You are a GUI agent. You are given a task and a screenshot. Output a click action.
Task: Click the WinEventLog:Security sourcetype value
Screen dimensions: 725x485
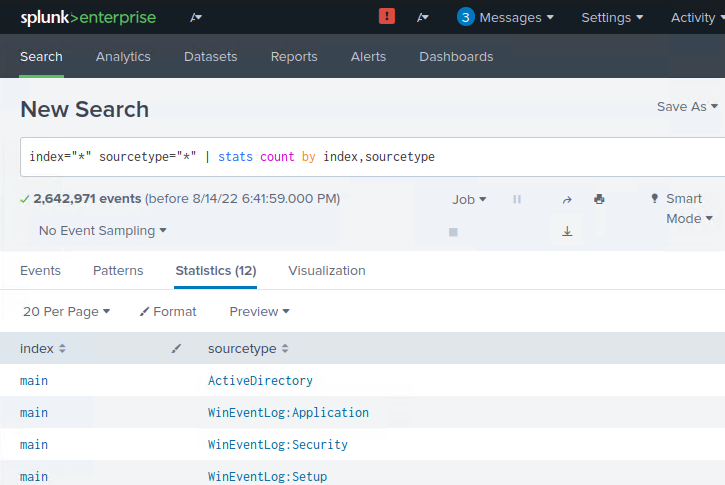tap(277, 444)
